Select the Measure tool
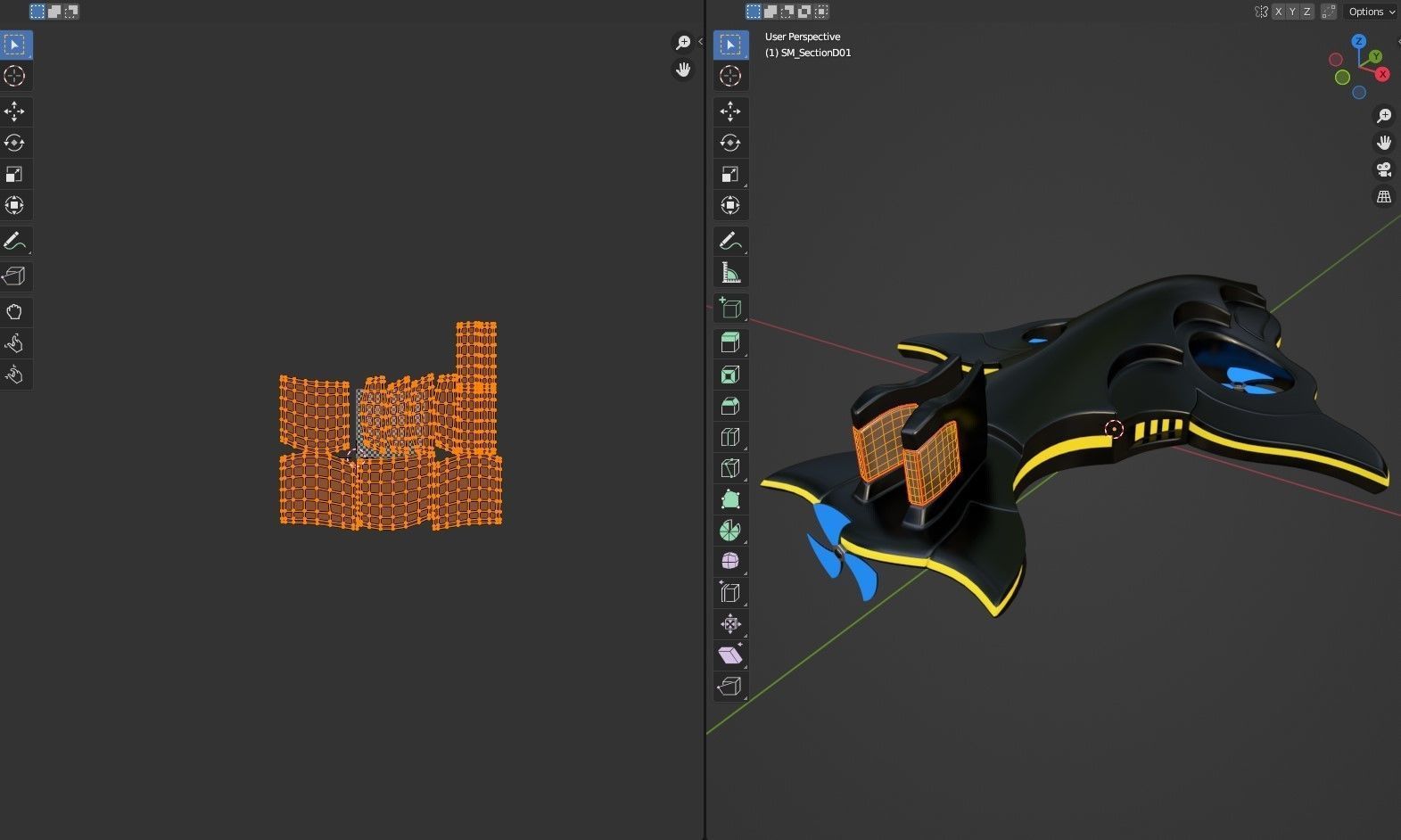 pyautogui.click(x=730, y=272)
